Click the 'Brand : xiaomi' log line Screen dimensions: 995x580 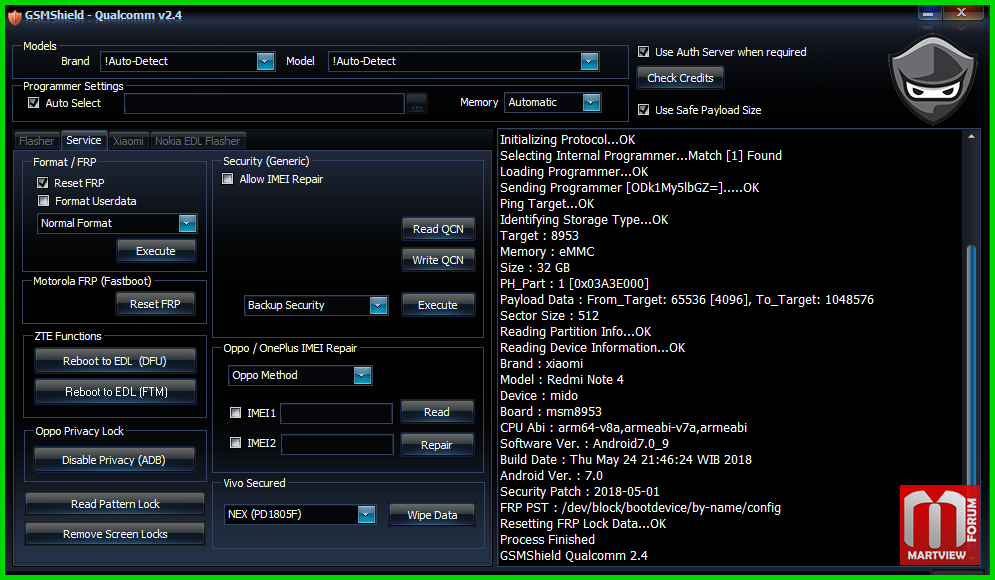pyautogui.click(x=541, y=364)
